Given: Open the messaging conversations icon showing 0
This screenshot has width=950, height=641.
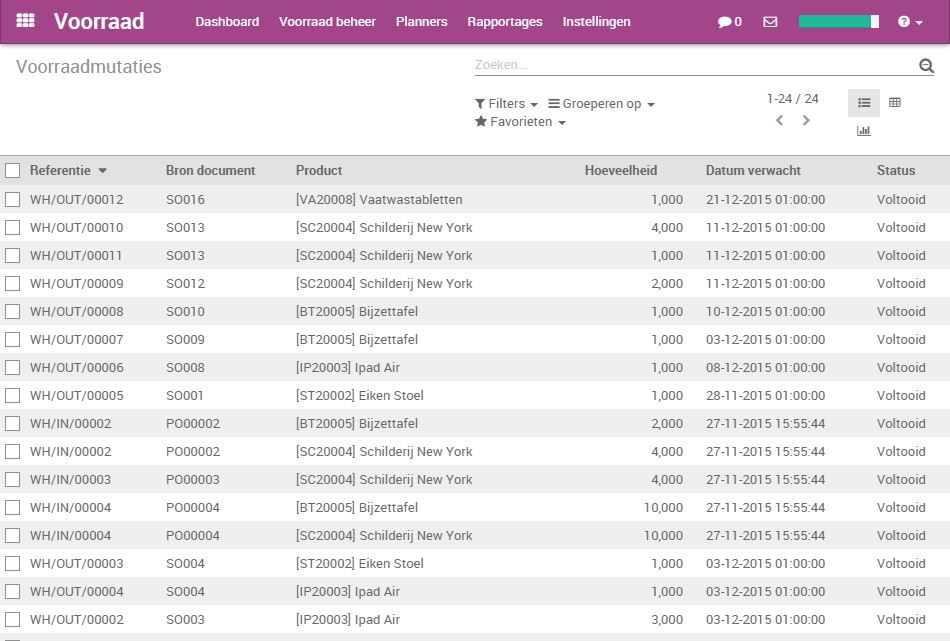Looking at the screenshot, I should click(x=729, y=21).
